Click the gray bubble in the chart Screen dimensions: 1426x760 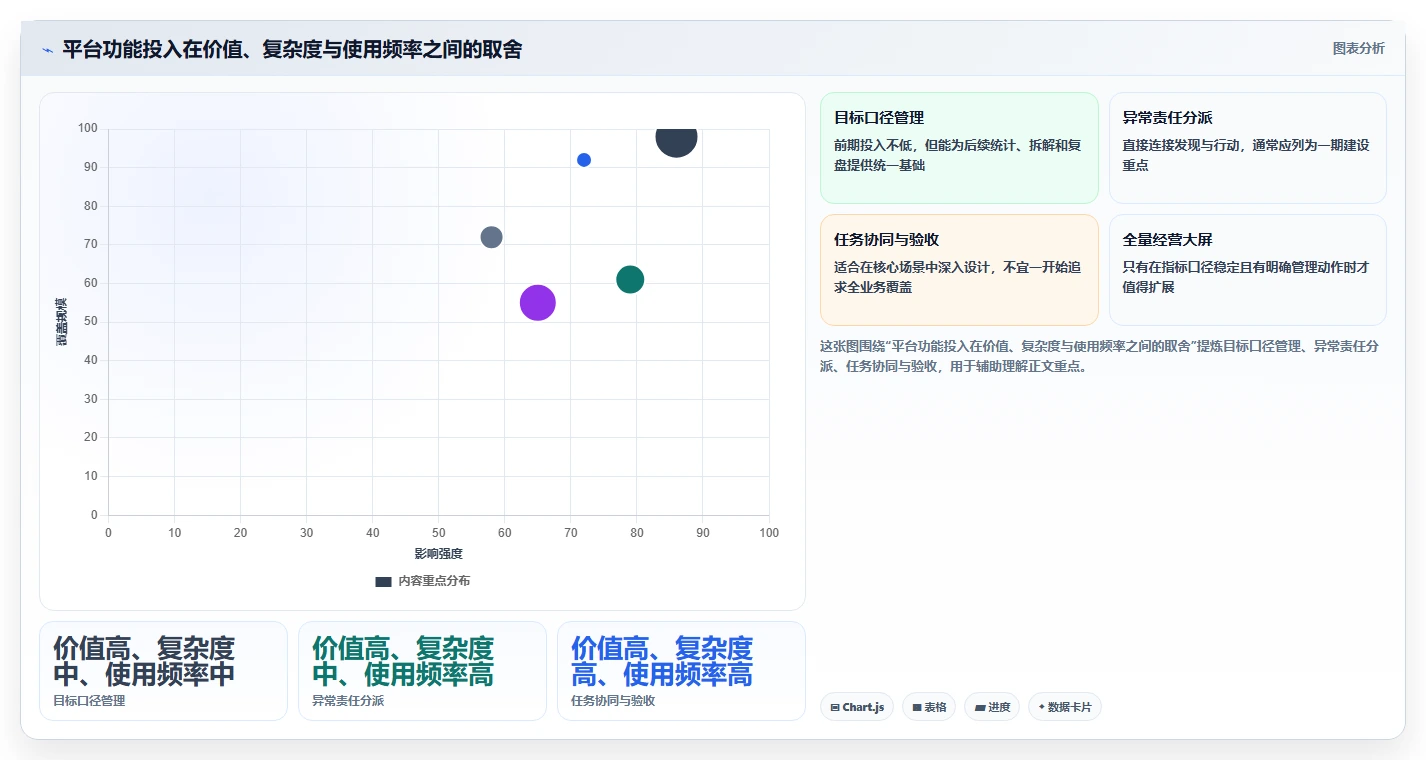pos(491,237)
